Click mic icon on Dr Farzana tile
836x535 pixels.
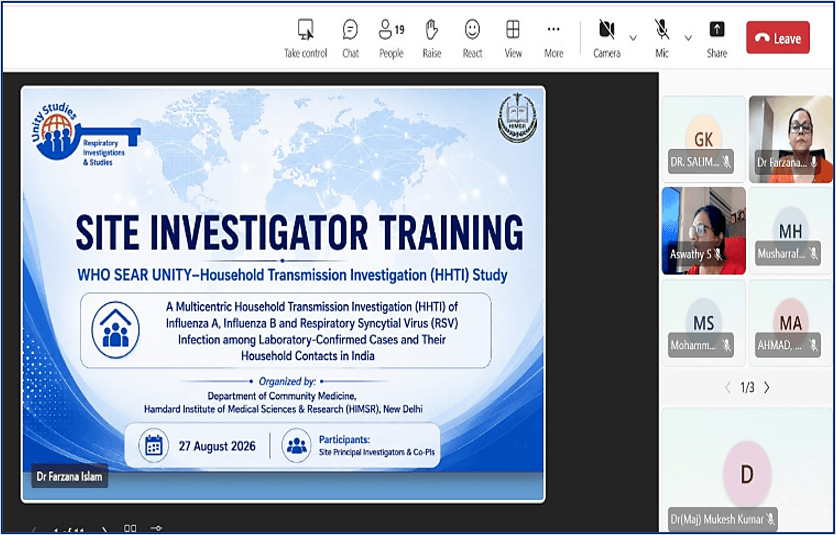(814, 162)
